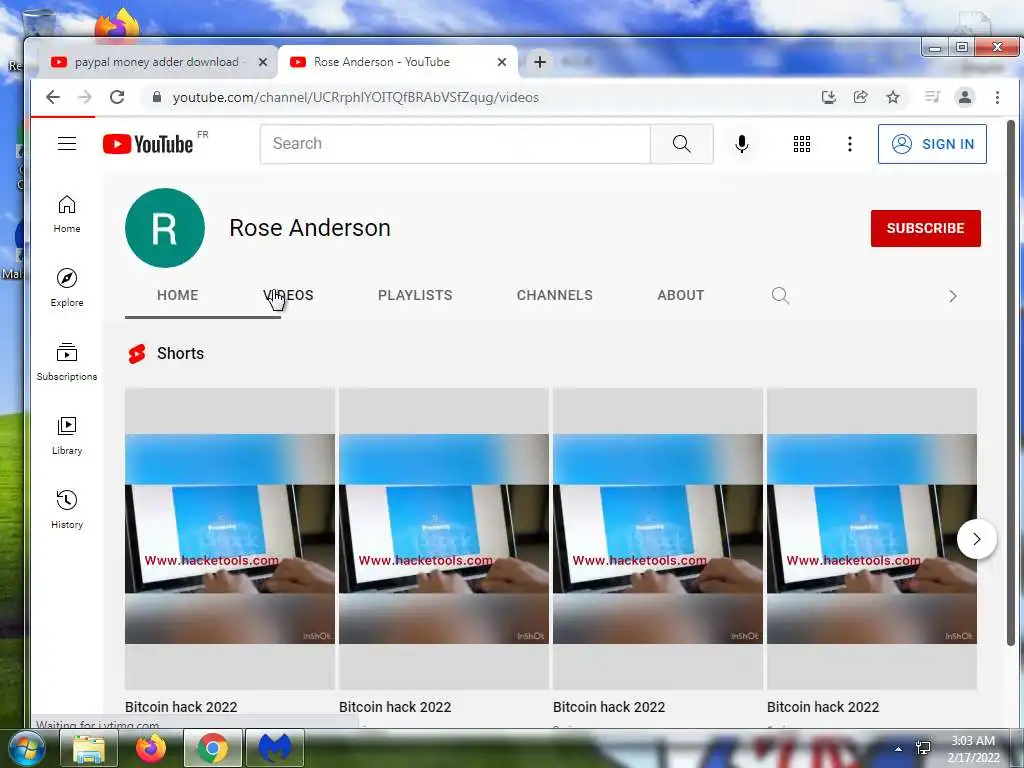Viewport: 1024px width, 768px height.
Task: Show hidden system tray icons
Action: (898, 749)
